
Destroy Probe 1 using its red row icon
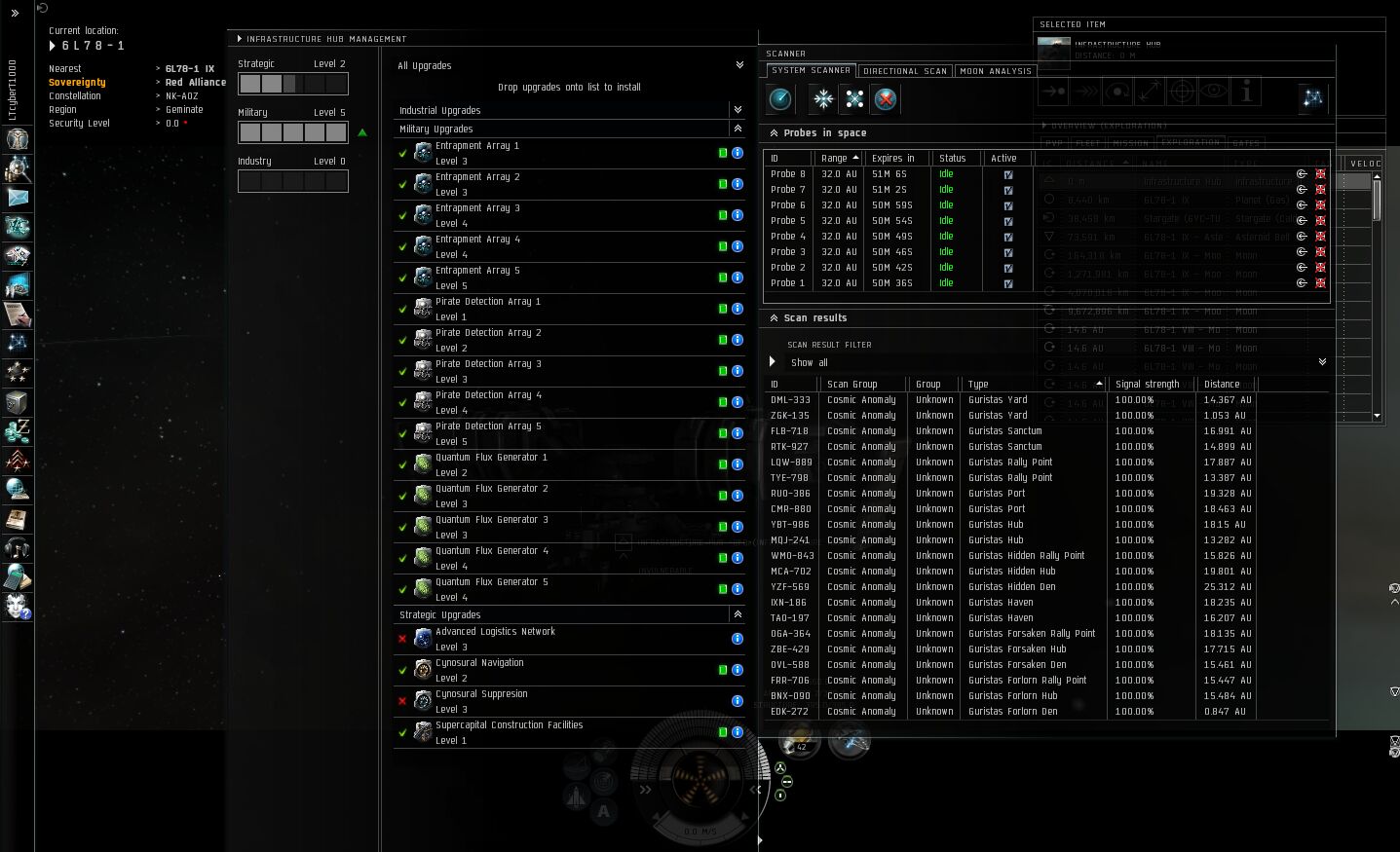tap(1320, 283)
